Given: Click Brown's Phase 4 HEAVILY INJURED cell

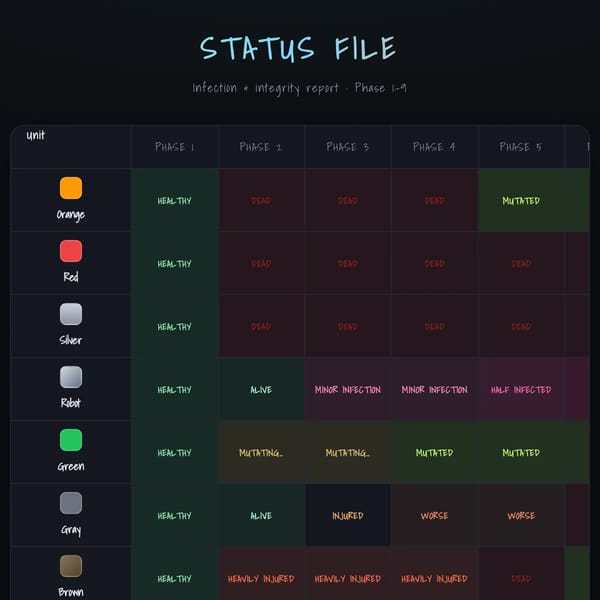Looking at the screenshot, I should tap(435, 574).
